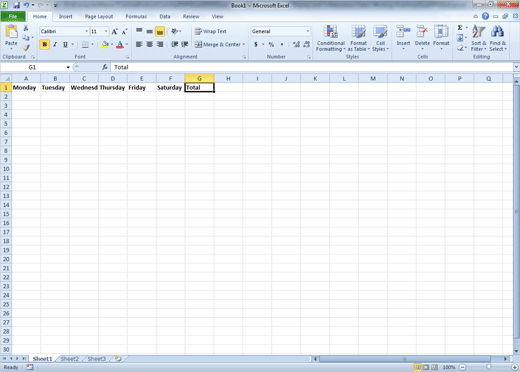The width and height of the screenshot is (520, 372).
Task: Apply the yellow Fill Color bucket
Action: coord(105,44)
